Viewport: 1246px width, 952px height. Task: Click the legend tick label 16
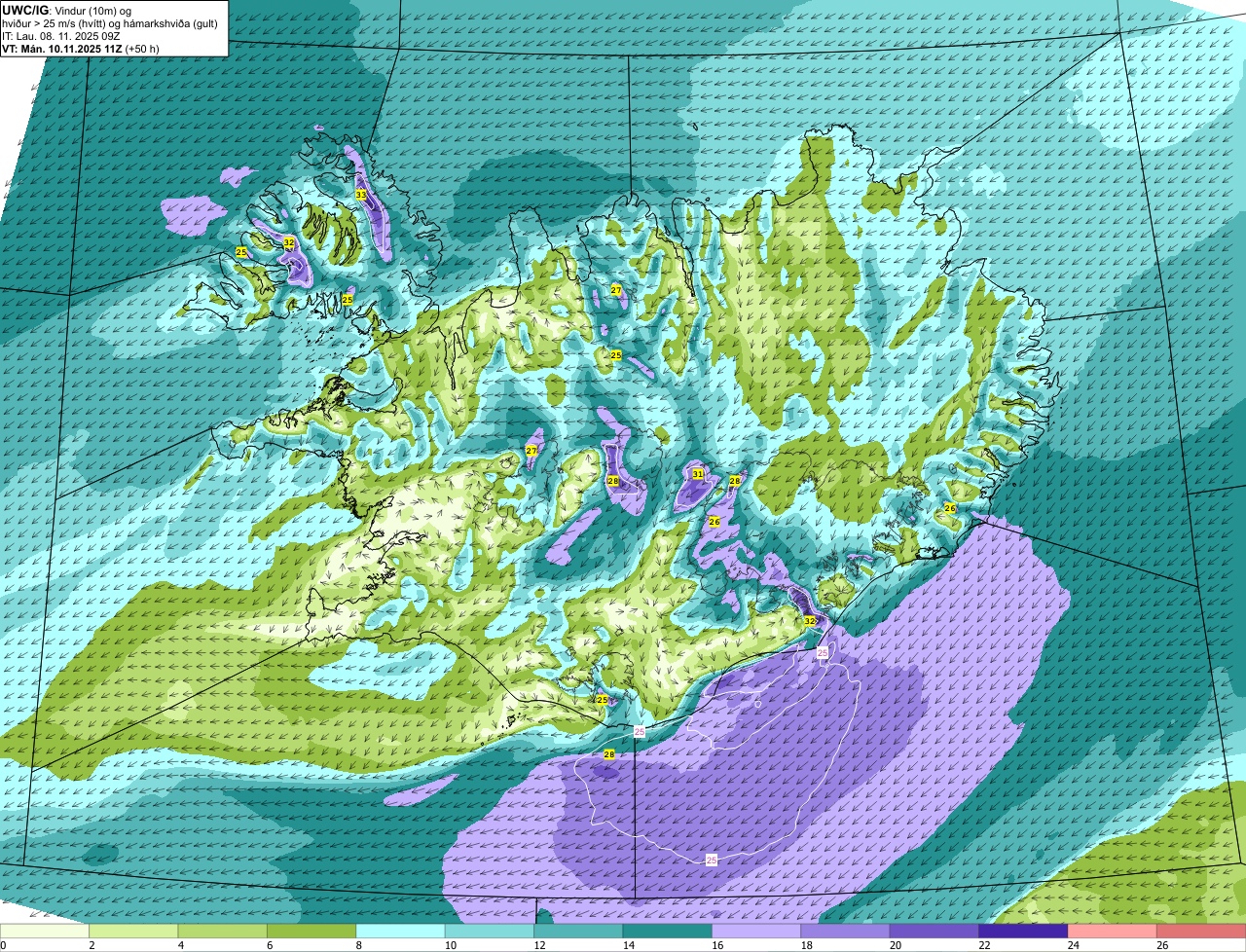point(716,945)
